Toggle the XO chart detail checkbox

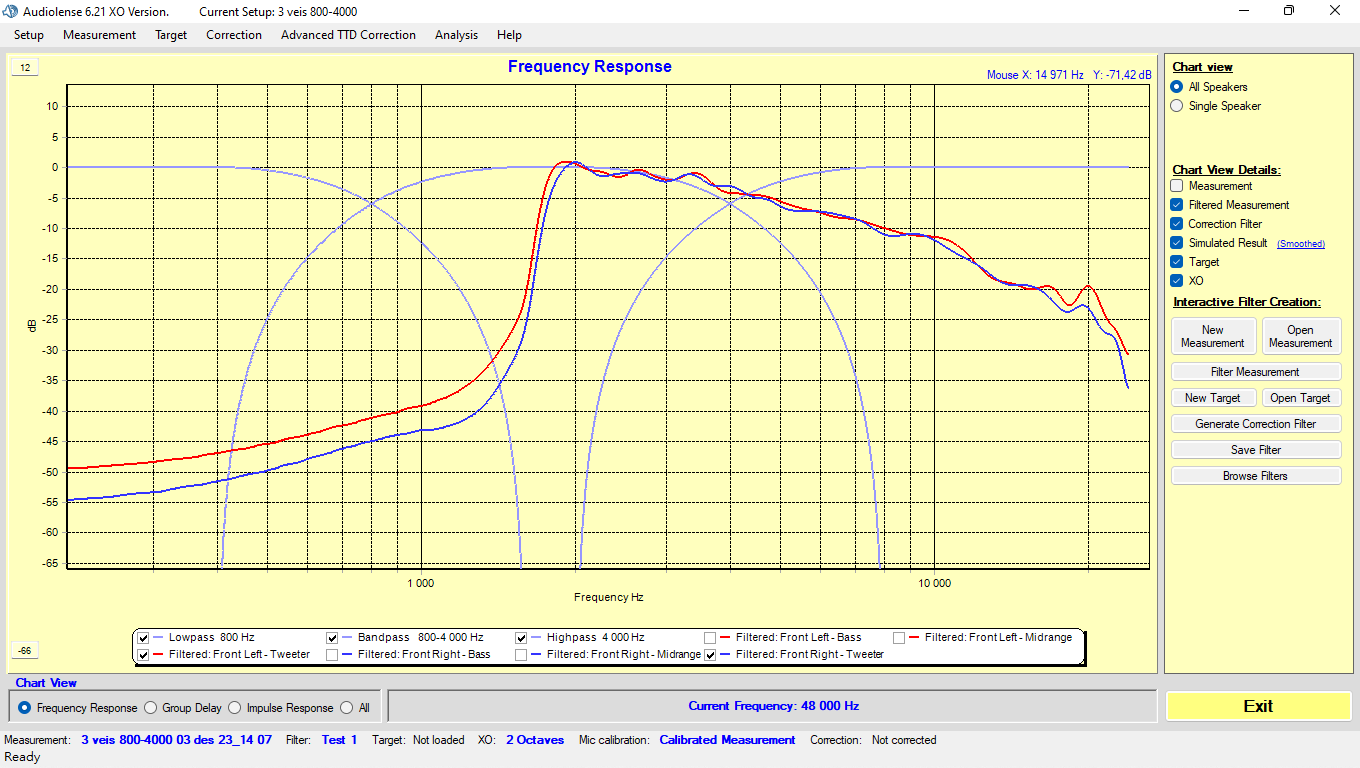click(1177, 281)
